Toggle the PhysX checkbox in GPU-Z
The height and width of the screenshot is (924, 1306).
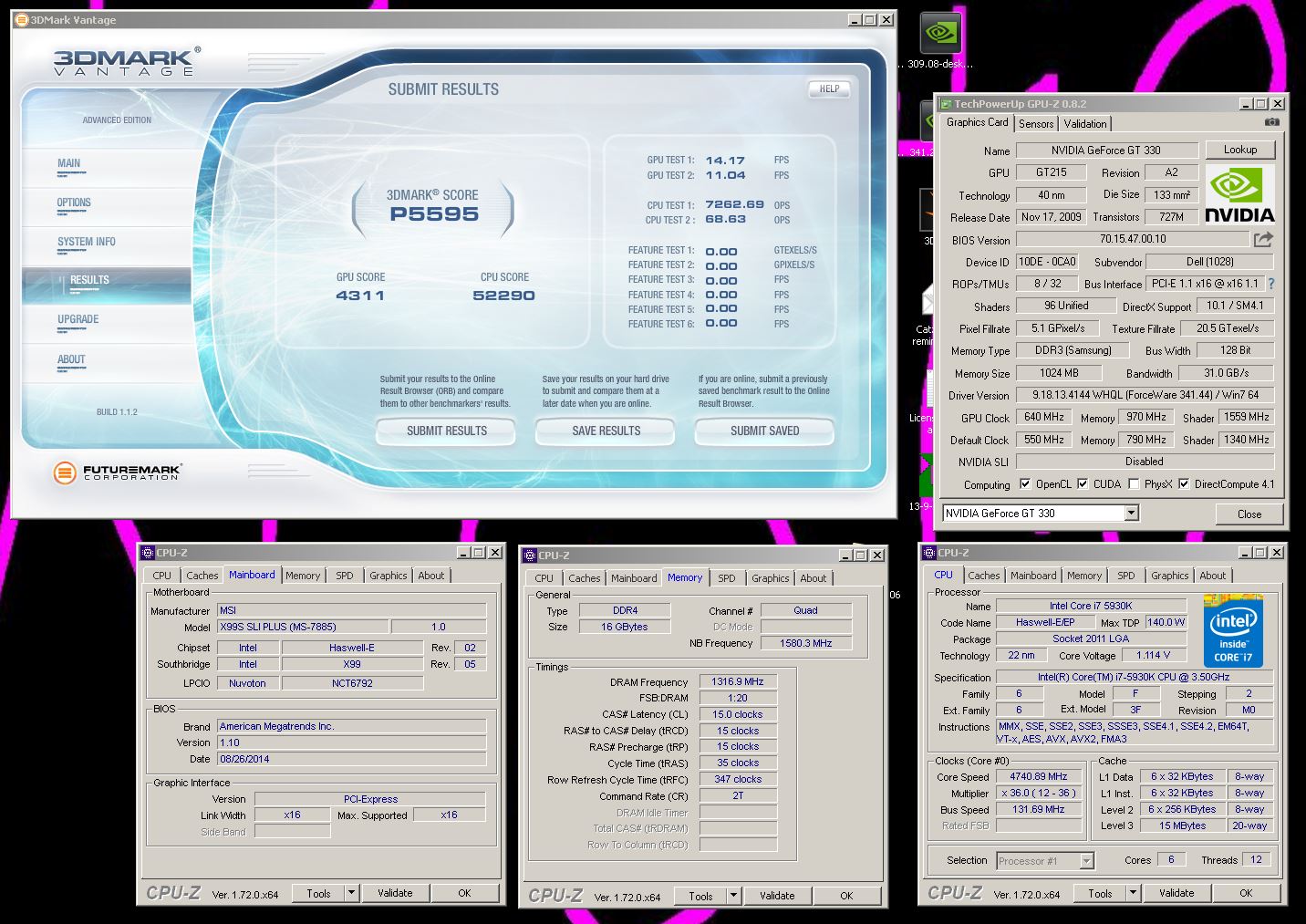tap(1134, 484)
